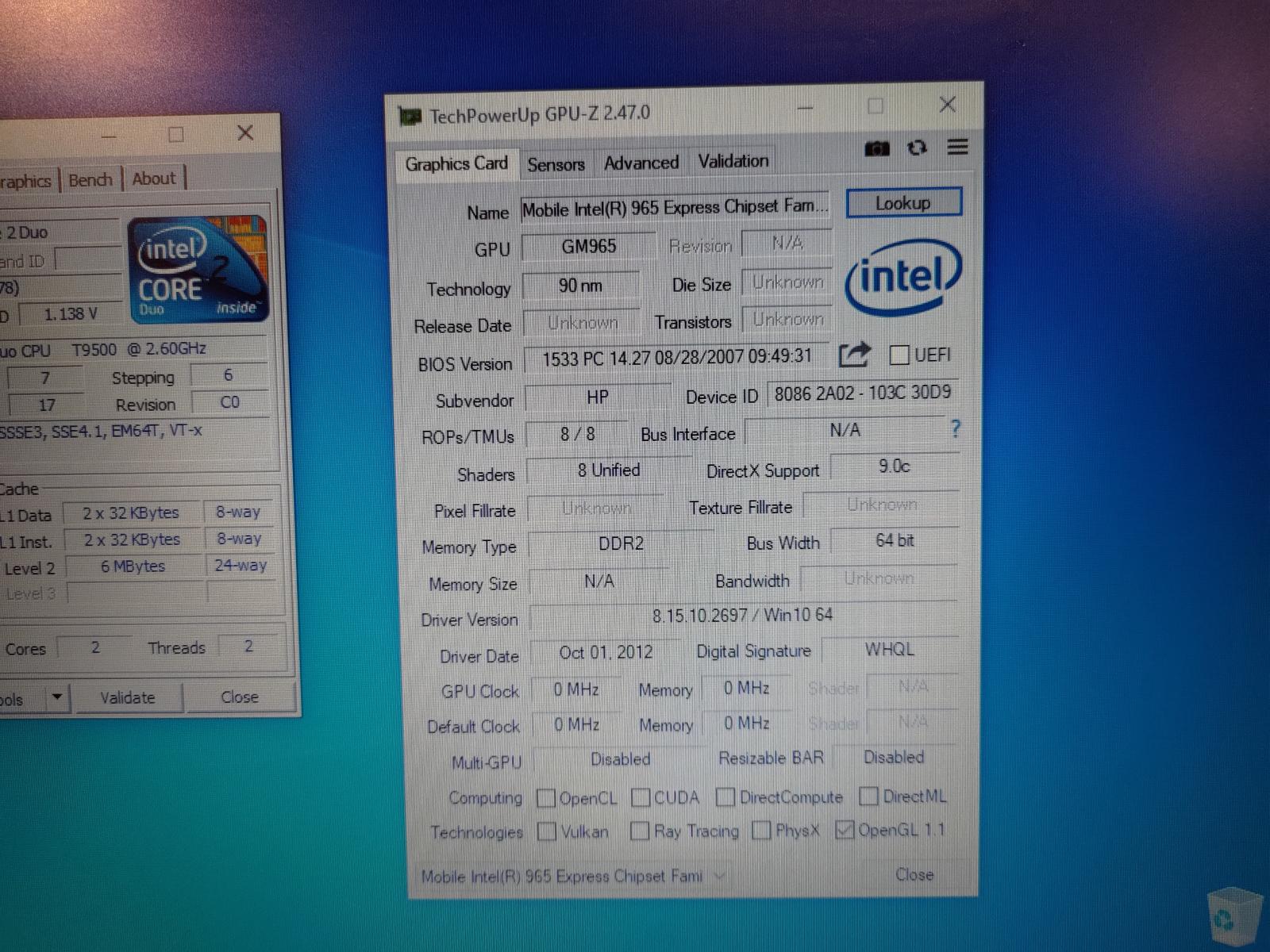Click the CPU-Z Cores value field
Viewport: 1270px width, 952px height.
pos(94,647)
